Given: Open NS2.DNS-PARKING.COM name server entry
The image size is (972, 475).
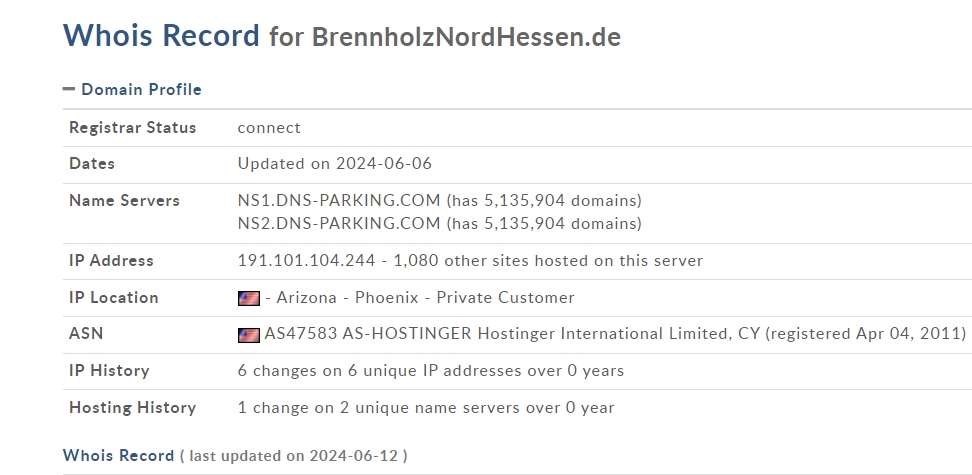Looking at the screenshot, I should (339, 223).
